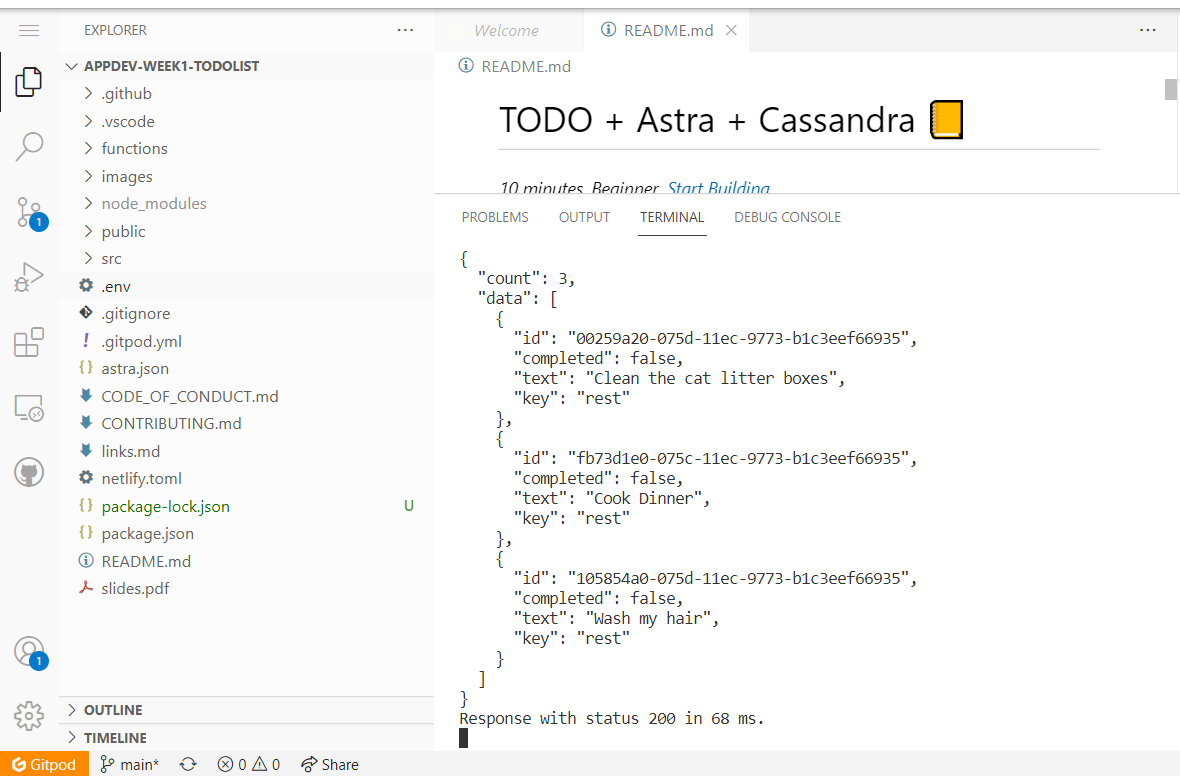This screenshot has width=1180, height=776.
Task: Open the slides.pdf file
Action: coord(247,588)
